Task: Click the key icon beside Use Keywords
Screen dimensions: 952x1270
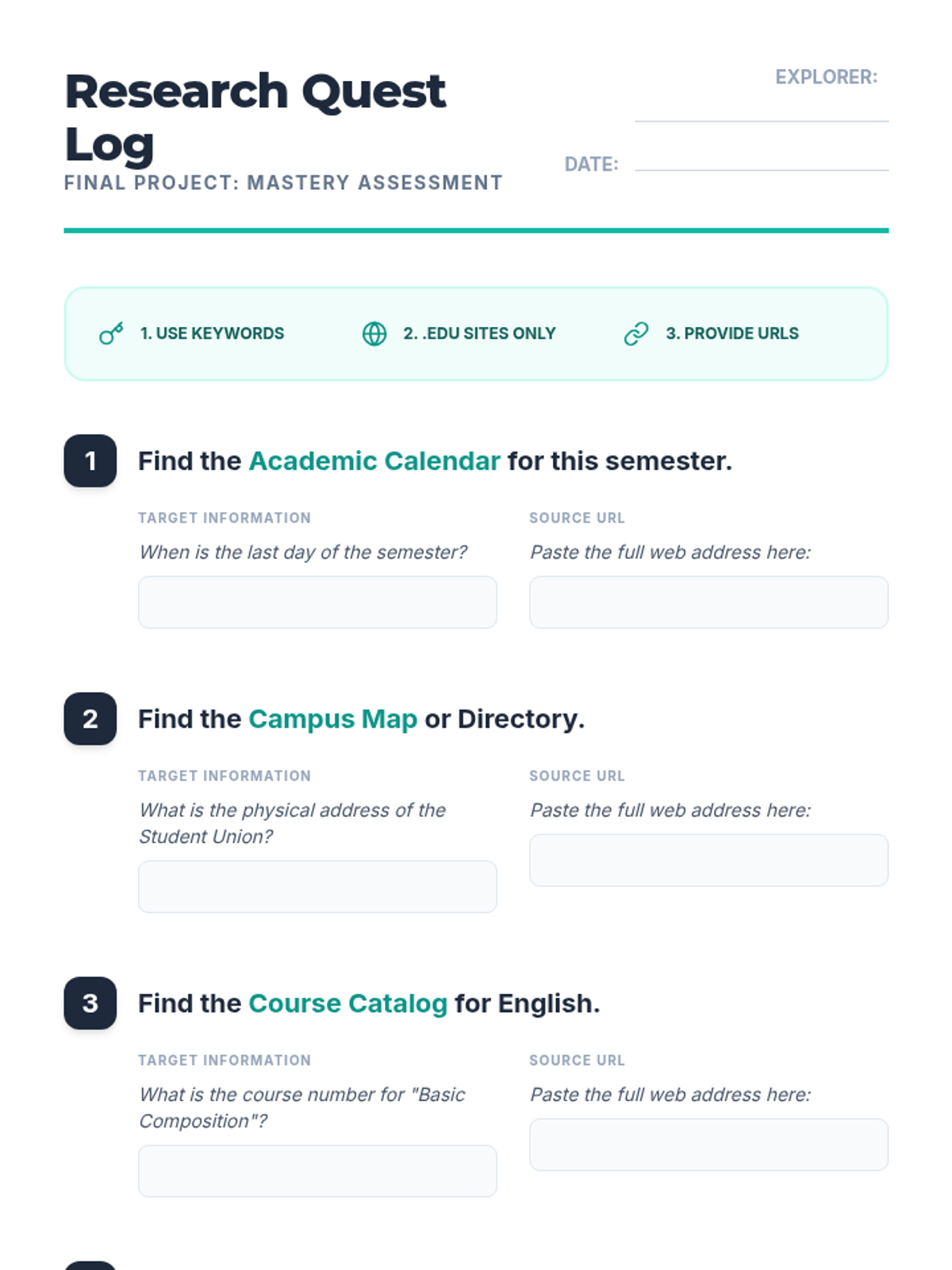Action: 111,333
